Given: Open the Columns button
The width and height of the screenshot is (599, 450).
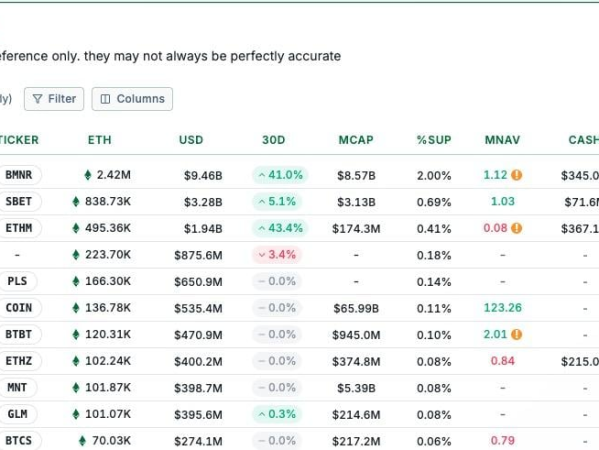Looking at the screenshot, I should pyautogui.click(x=132, y=99).
